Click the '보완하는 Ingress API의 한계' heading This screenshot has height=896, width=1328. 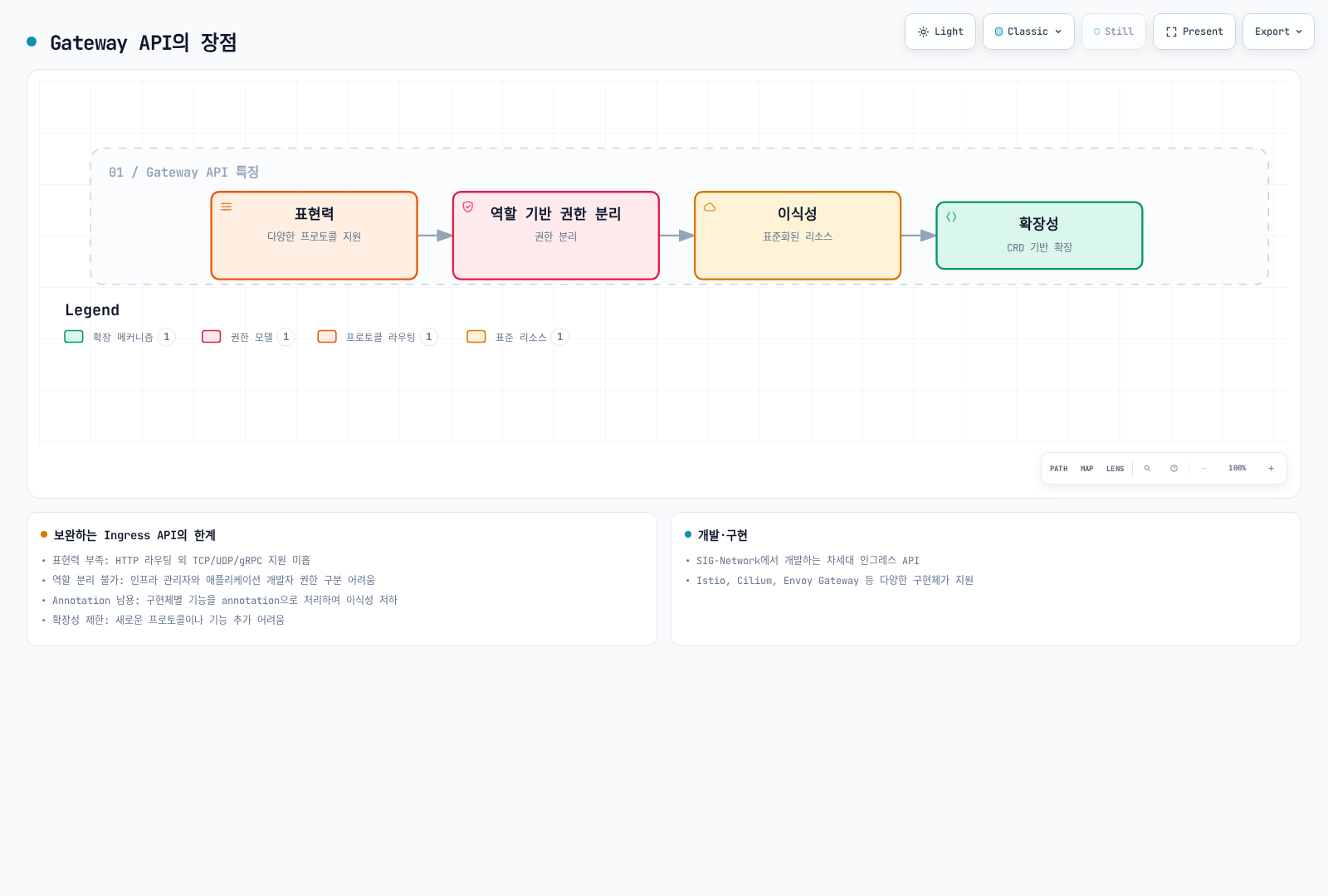coord(134,535)
